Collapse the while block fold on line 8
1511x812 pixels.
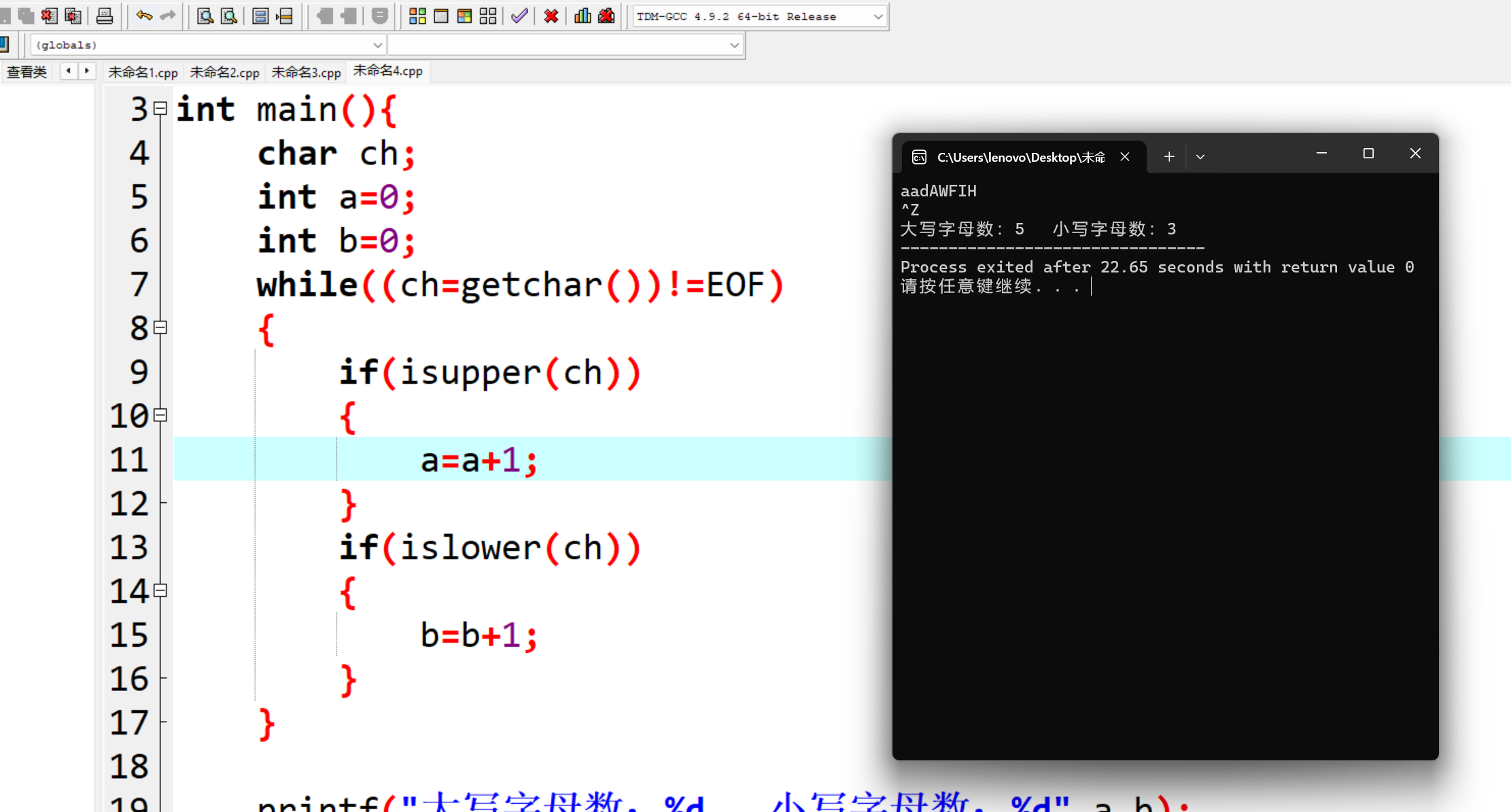[x=160, y=328]
